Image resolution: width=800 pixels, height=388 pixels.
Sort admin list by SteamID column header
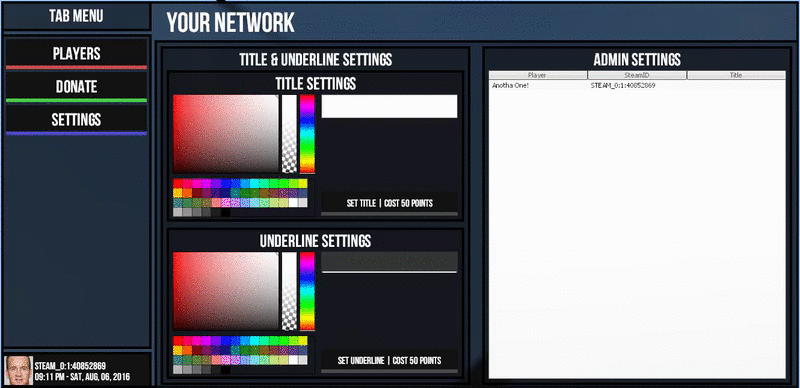(x=637, y=75)
